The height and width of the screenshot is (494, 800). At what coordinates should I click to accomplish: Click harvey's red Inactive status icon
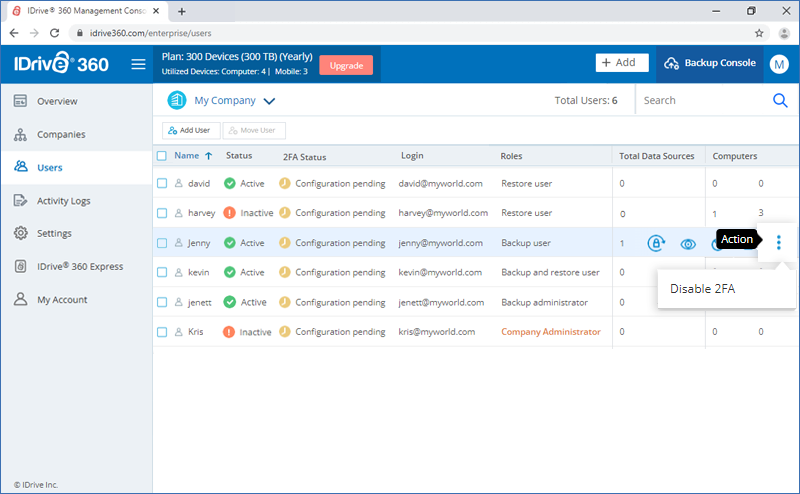click(x=230, y=213)
